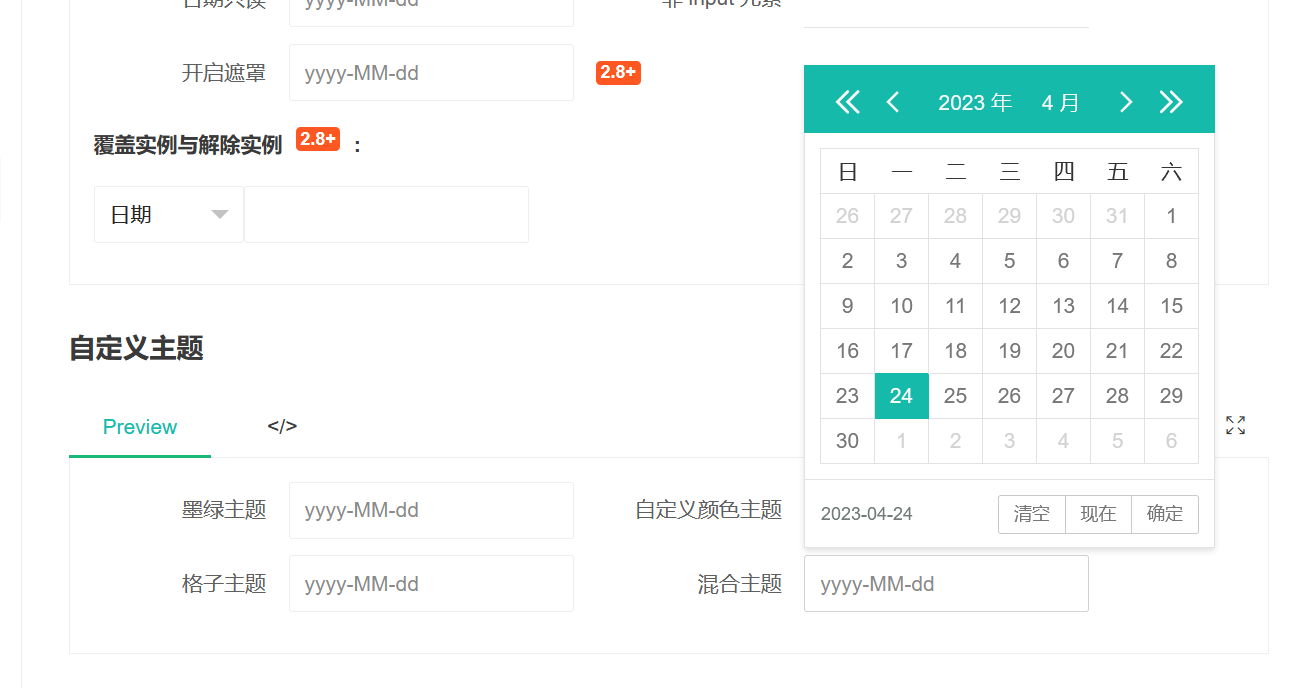The width and height of the screenshot is (1303, 688).
Task: Click the 4 月 header to pick month
Action: click(1060, 101)
